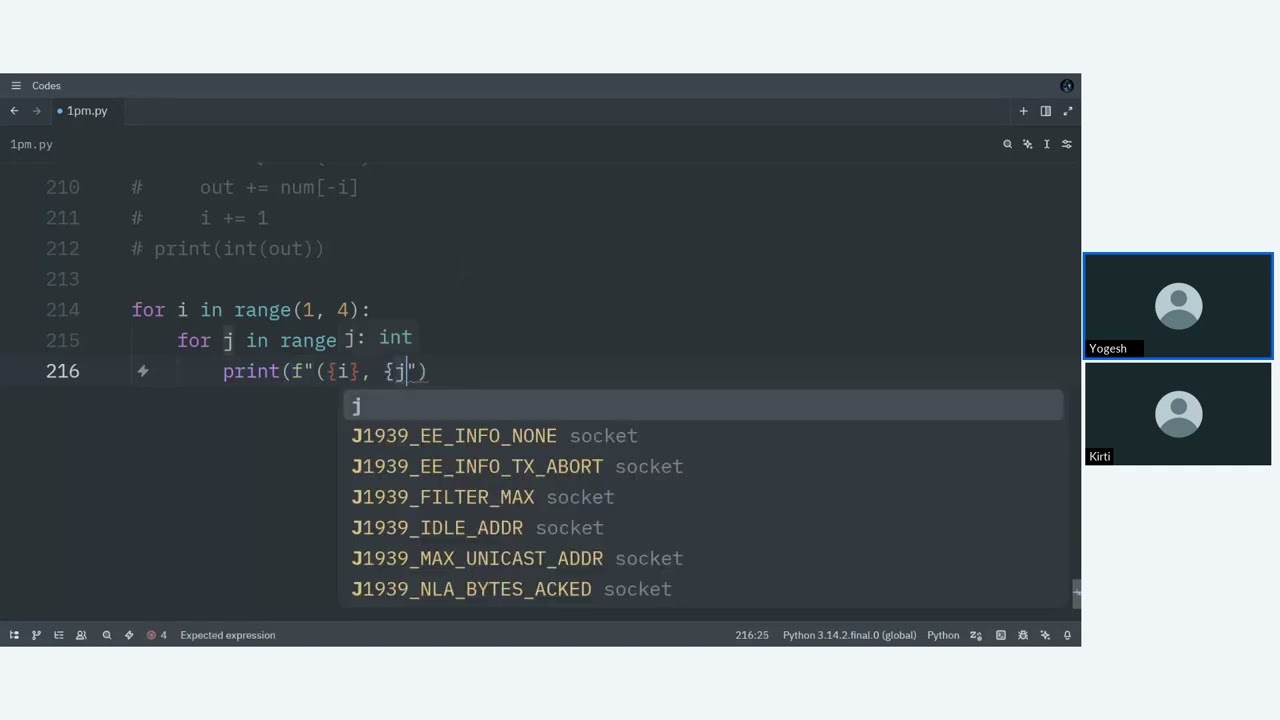Viewport: 1280px width, 720px height.
Task: Click line number 214 in gutter
Action: (x=62, y=310)
